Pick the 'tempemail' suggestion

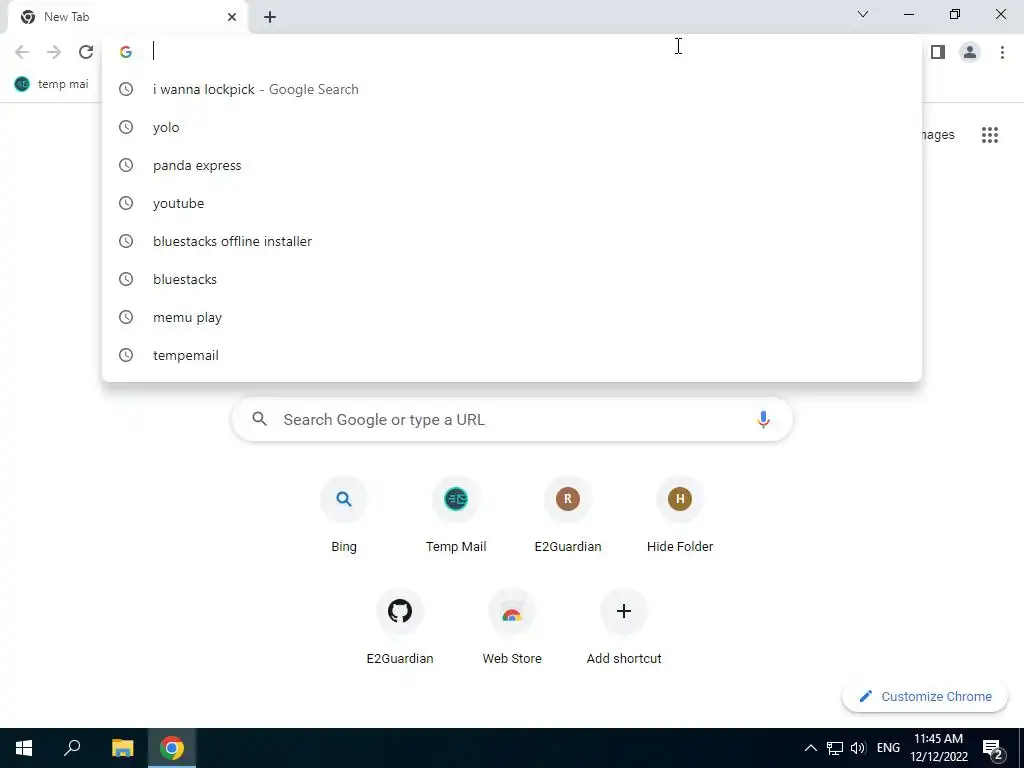tap(511, 355)
